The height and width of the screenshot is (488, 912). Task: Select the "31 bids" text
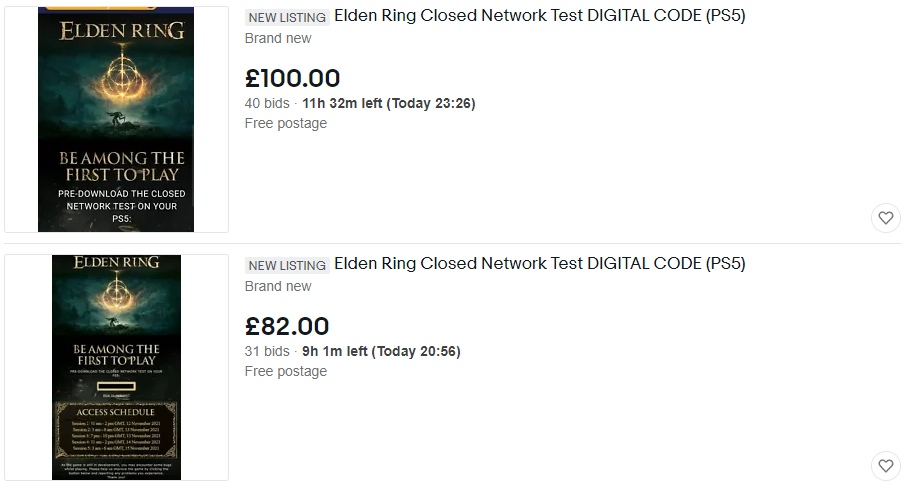(267, 351)
